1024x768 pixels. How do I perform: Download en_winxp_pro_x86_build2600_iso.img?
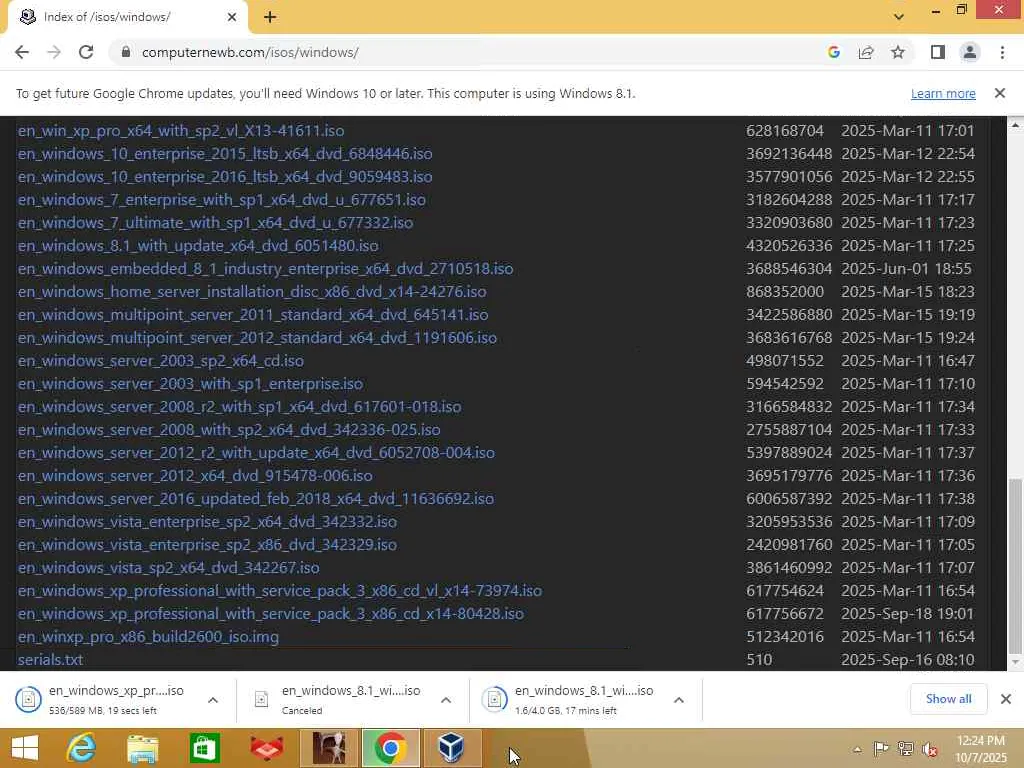148,637
